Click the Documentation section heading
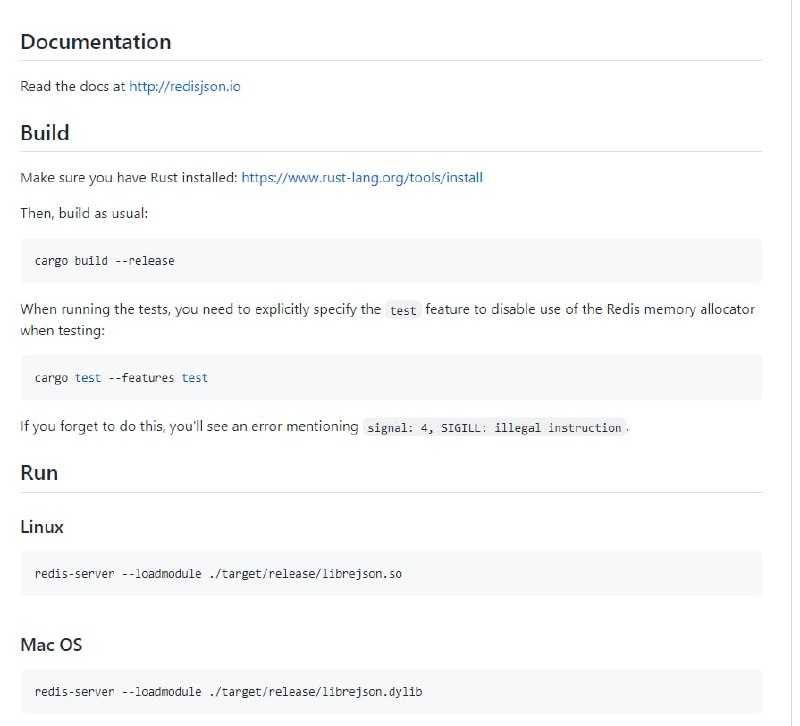The image size is (800, 726). tap(96, 42)
